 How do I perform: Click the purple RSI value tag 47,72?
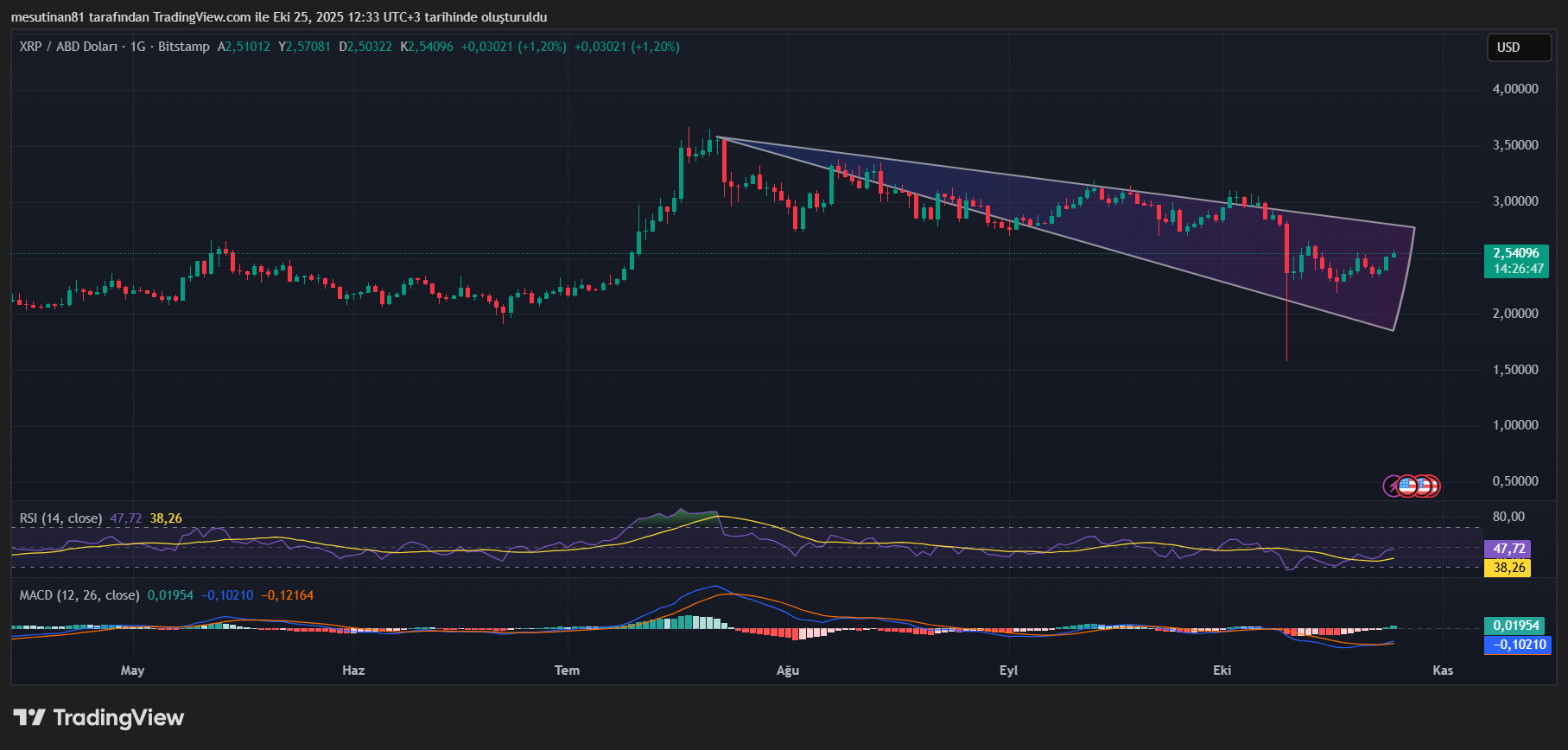pos(1508,549)
